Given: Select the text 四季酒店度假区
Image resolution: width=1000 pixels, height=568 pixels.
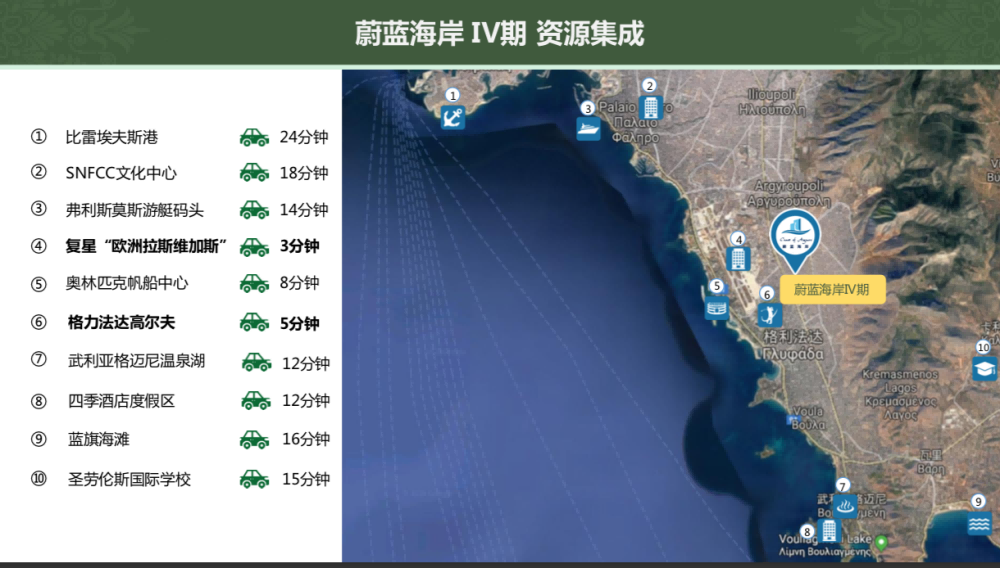Looking at the screenshot, I should pos(121,401).
